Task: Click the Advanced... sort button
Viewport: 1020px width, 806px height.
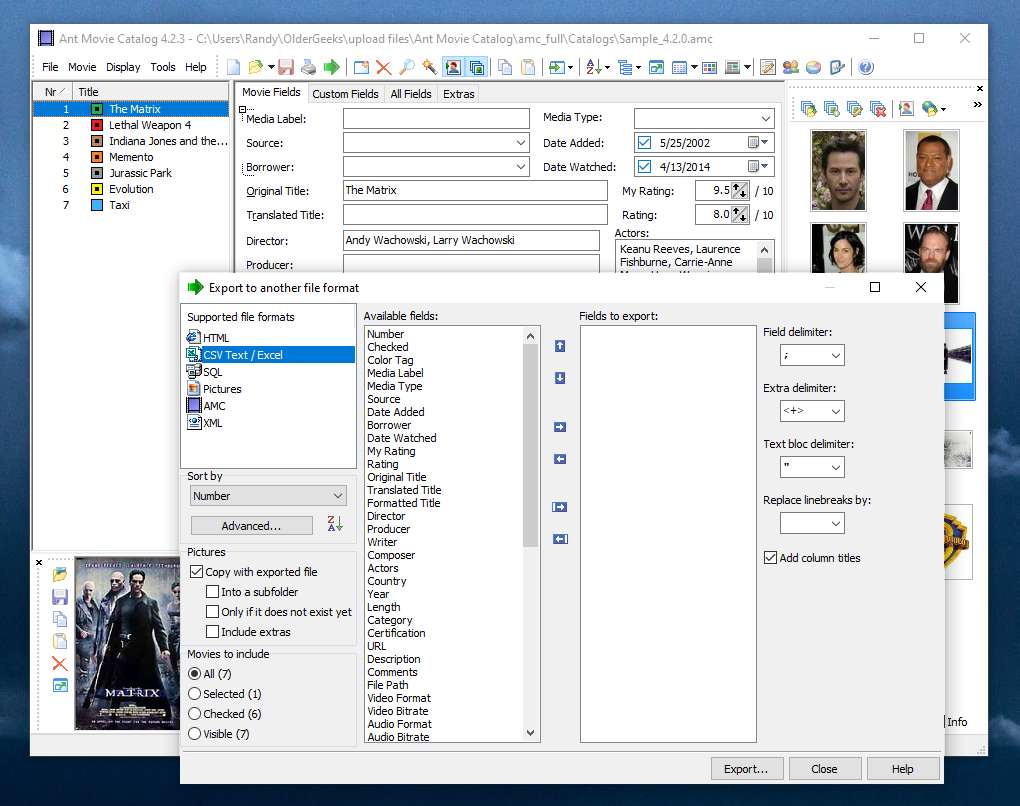Action: (x=251, y=526)
